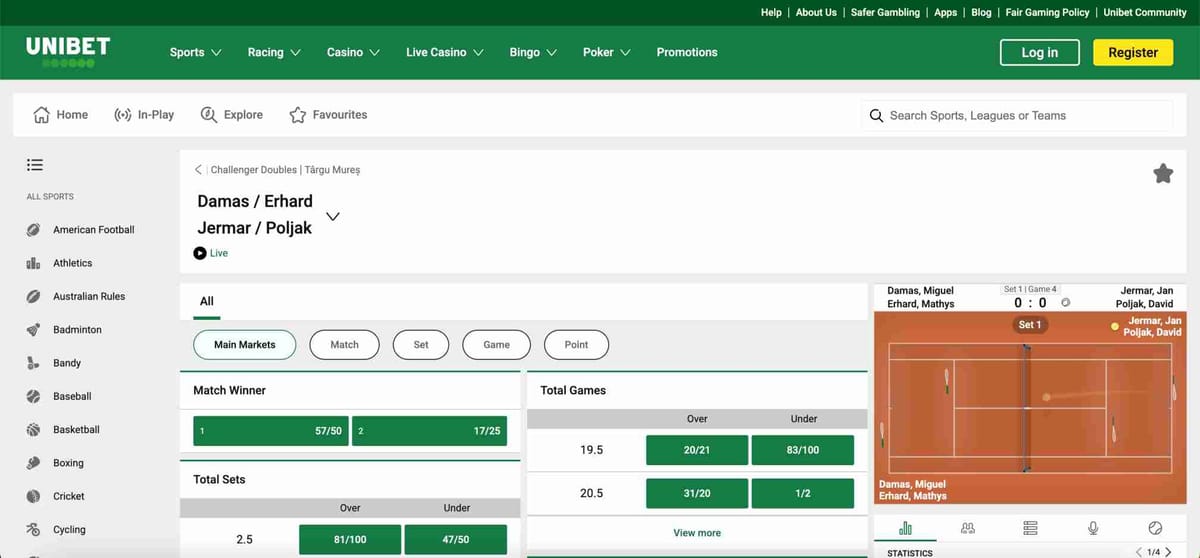Click the Favourites star icon in navigation
The image size is (1200, 558).
[x=297, y=115]
